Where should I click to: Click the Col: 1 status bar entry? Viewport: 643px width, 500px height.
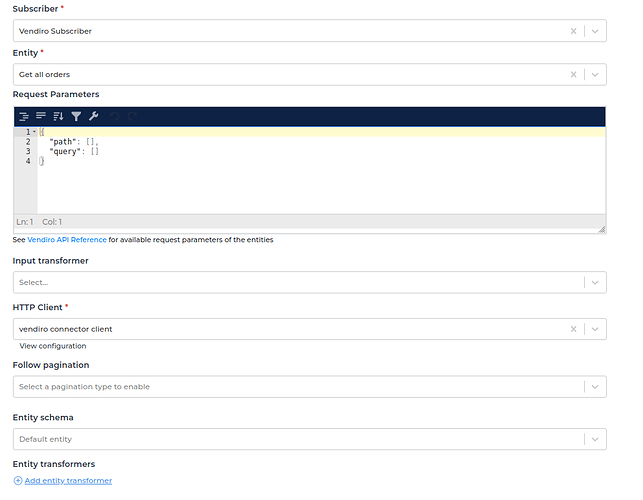point(52,222)
